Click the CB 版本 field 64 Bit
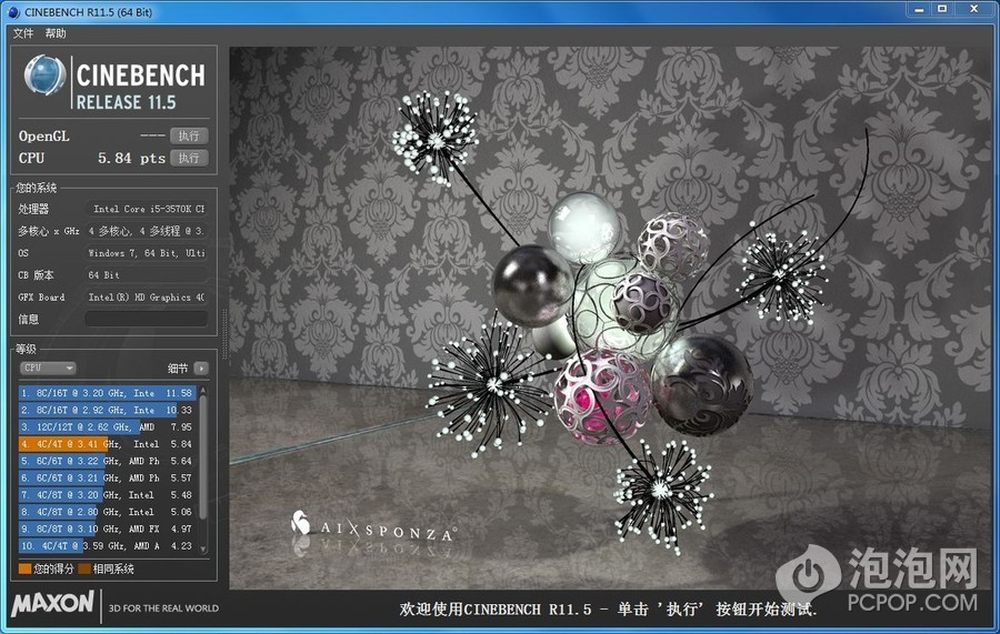The height and width of the screenshot is (634, 1000). pyautogui.click(x=146, y=275)
